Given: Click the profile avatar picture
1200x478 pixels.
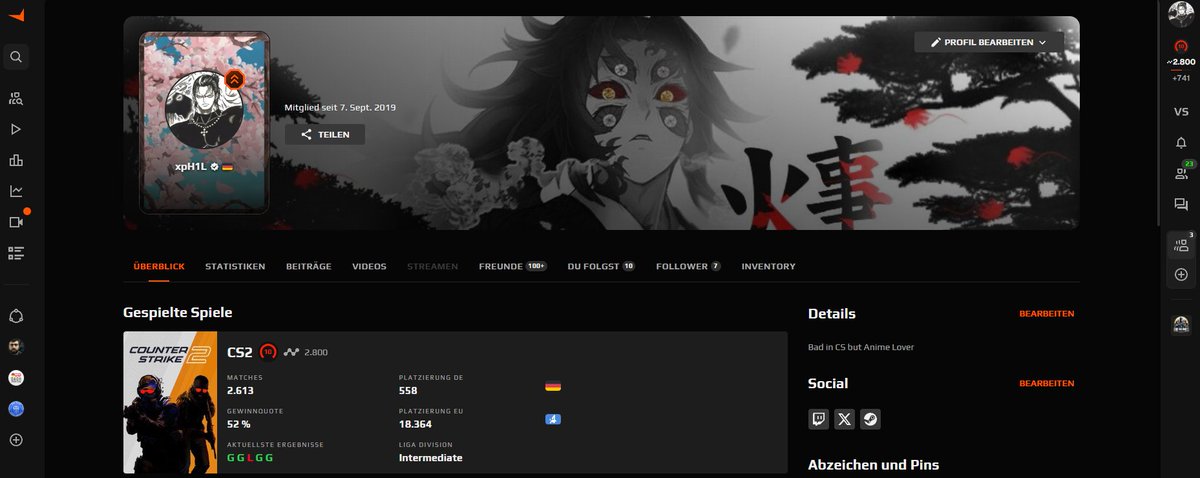Looking at the screenshot, I should (x=204, y=111).
